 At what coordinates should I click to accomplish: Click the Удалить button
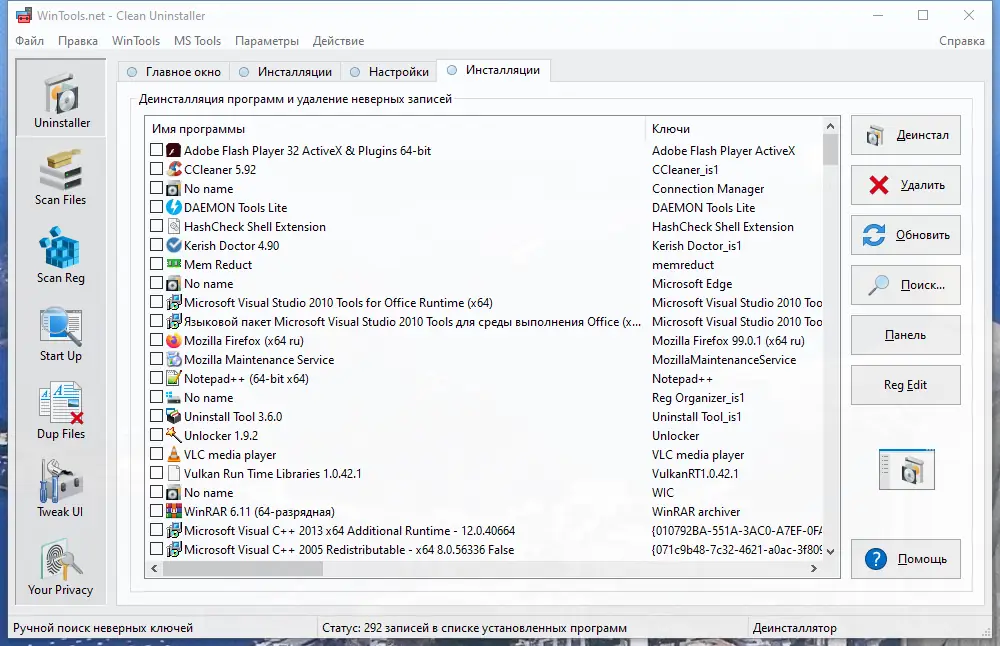point(906,185)
